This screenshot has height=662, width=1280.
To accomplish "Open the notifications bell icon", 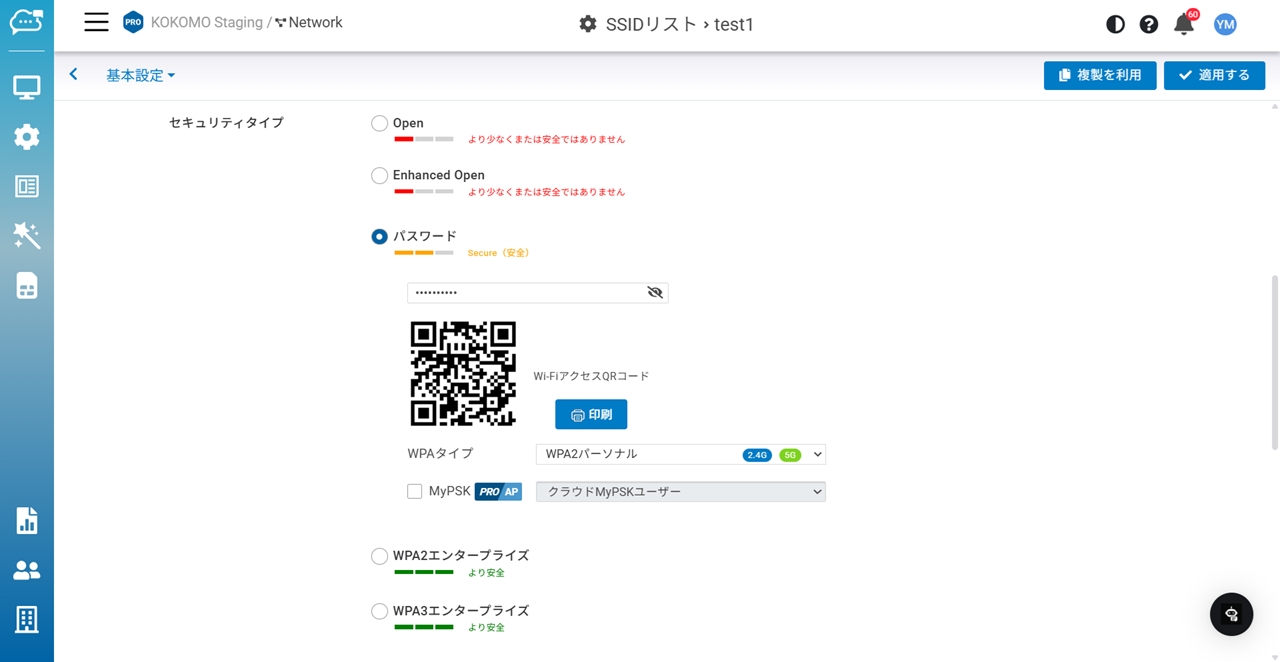I will coord(1183,25).
